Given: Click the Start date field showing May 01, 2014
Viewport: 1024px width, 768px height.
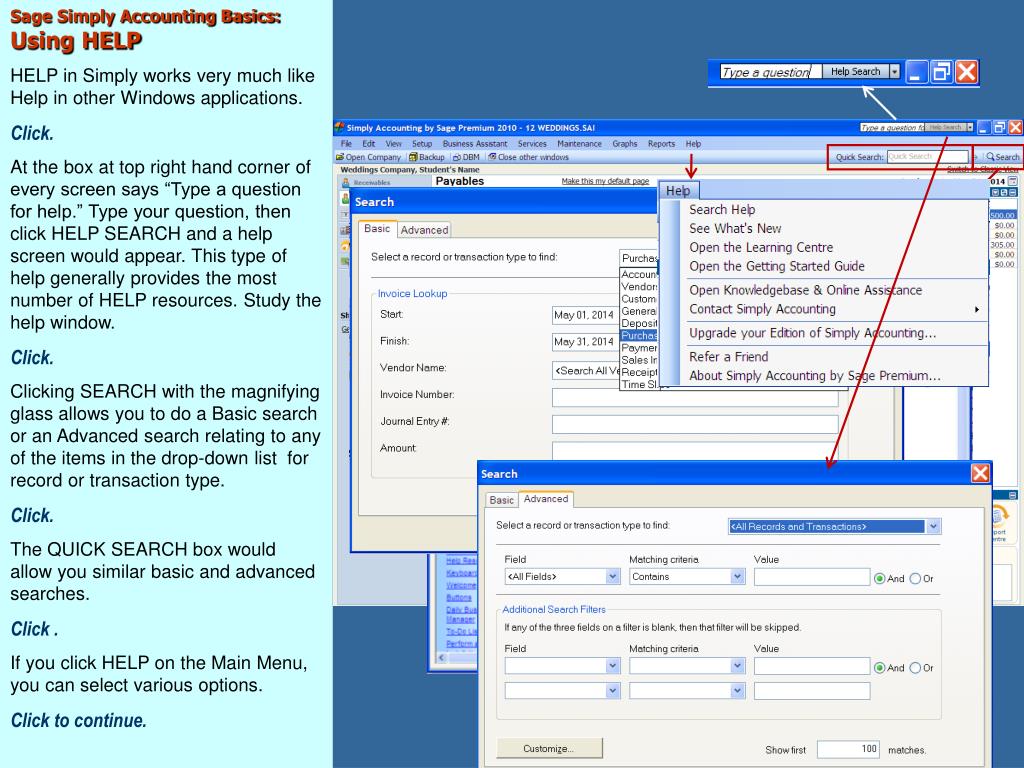Looking at the screenshot, I should click(x=585, y=315).
